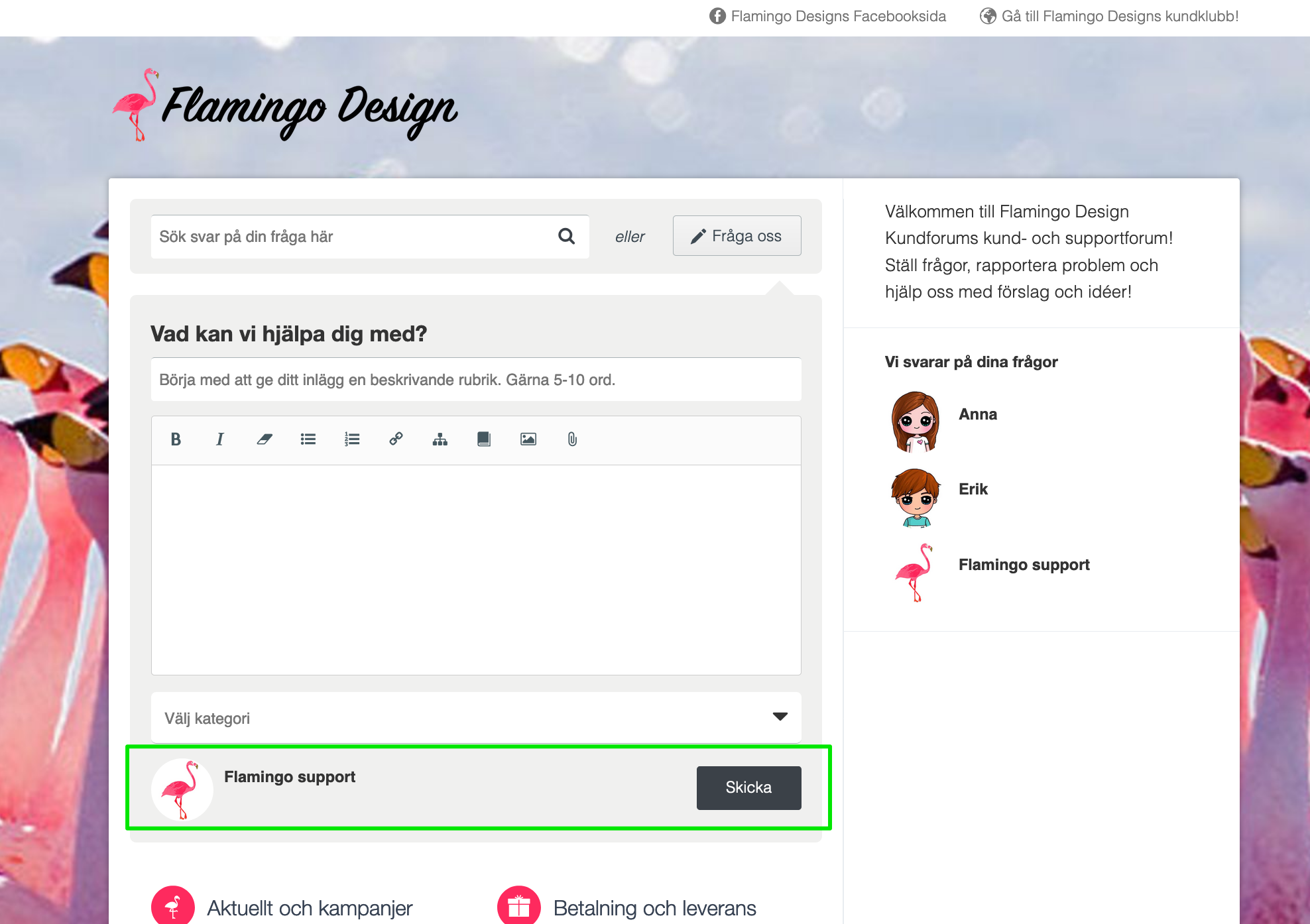Open Anna's profile avatar
The height and width of the screenshot is (924, 1310).
click(x=915, y=422)
